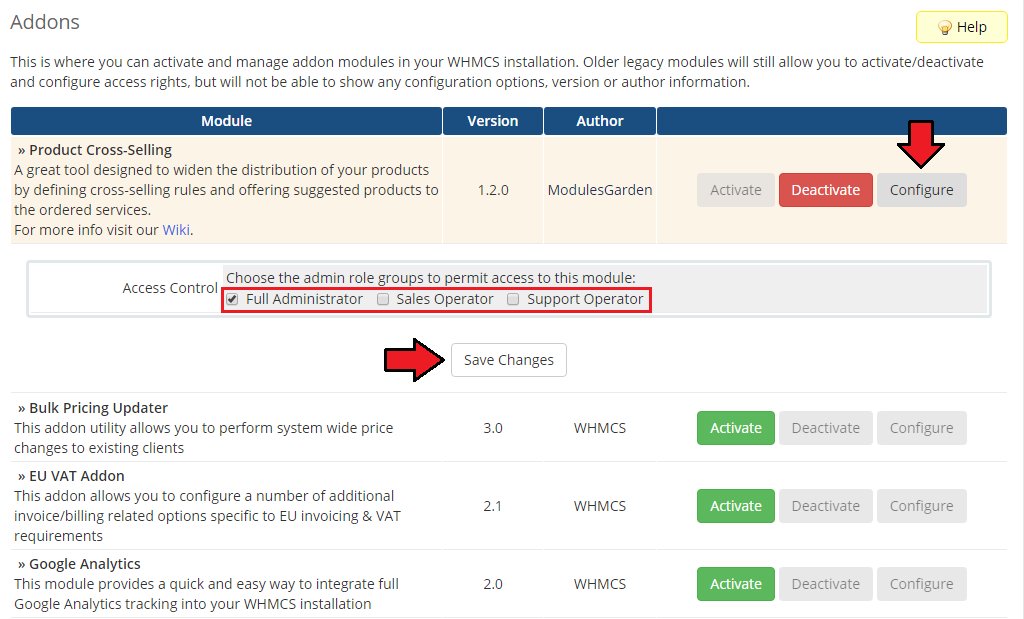The height and width of the screenshot is (619, 1024).
Task: Click version 2.0 cell
Action: pos(493,584)
